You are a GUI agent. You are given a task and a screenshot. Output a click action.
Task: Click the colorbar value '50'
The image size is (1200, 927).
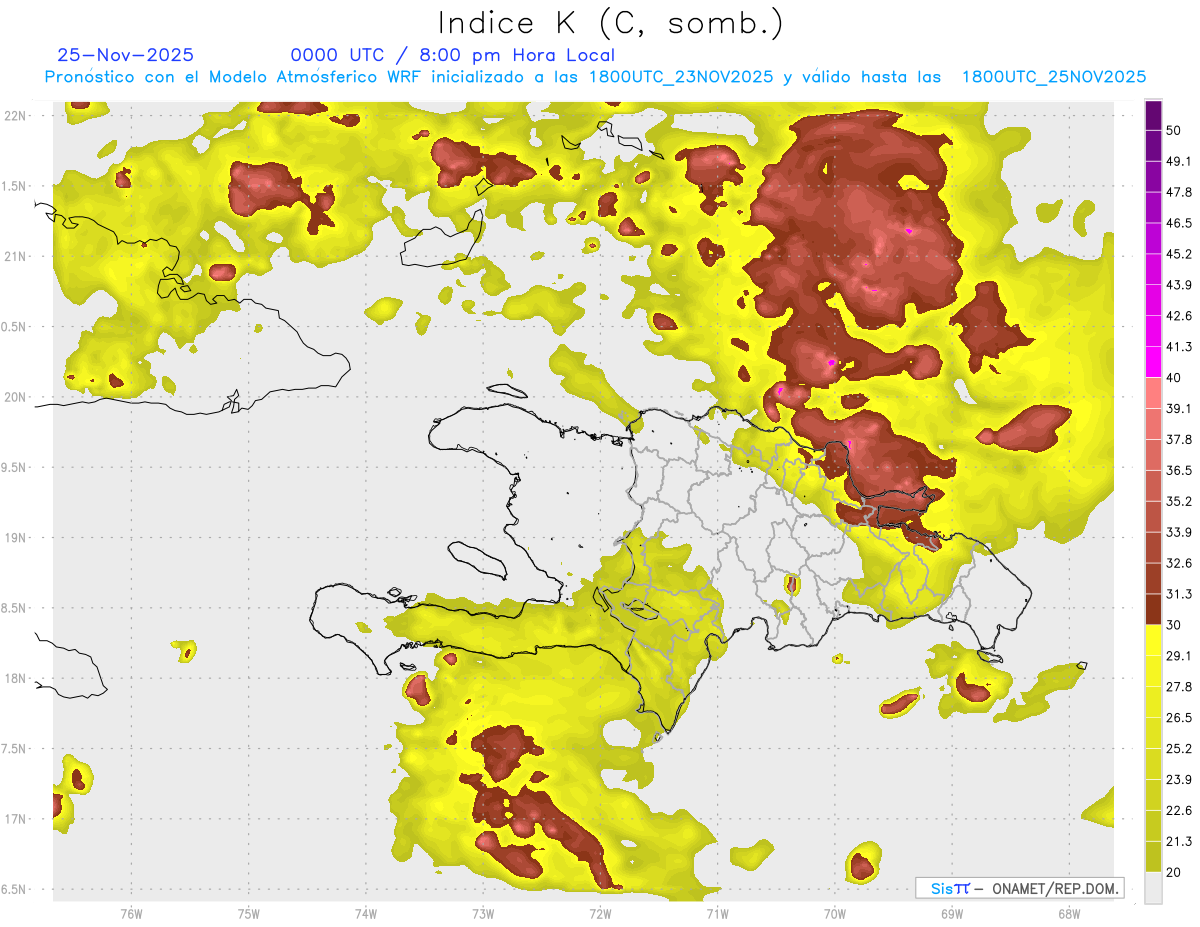1175,131
